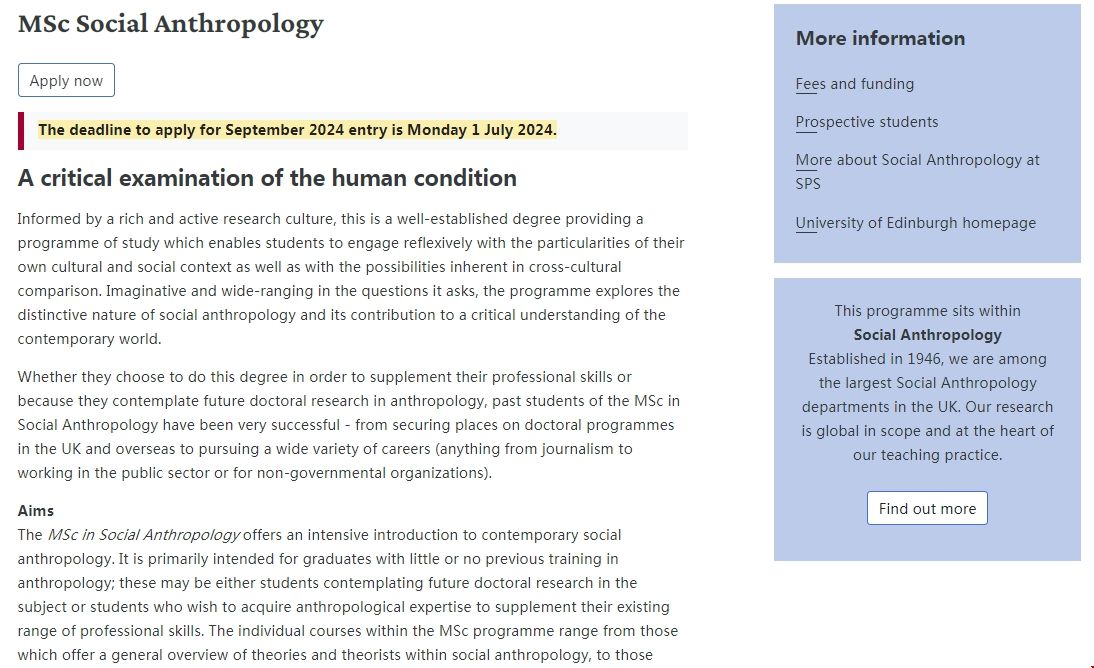Viewport: 1094px width, 668px height.
Task: Open More about Social Anthropology at SPS
Action: pos(917,160)
